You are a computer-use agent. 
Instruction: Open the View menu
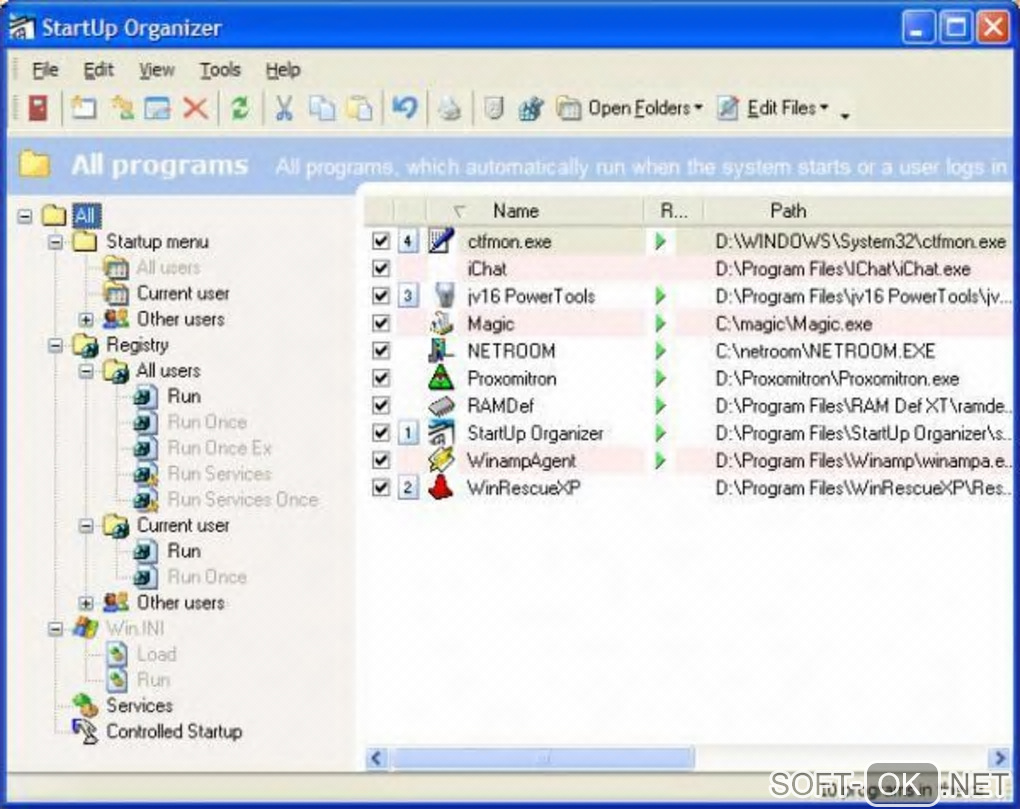tap(157, 70)
